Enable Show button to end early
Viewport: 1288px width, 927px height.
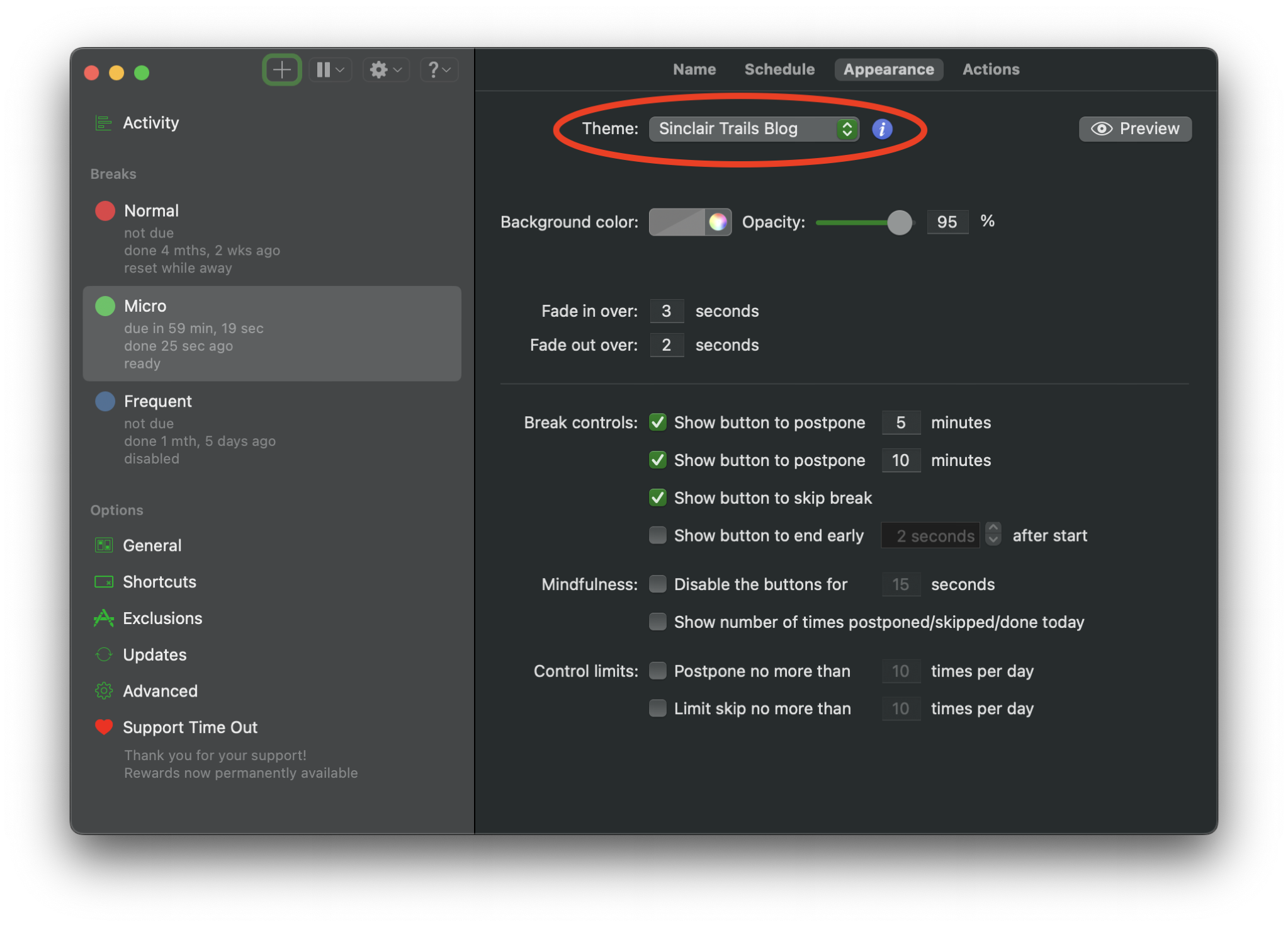click(658, 536)
